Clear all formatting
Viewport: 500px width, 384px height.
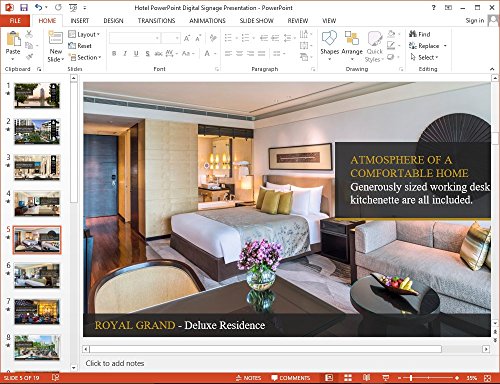click(x=213, y=38)
